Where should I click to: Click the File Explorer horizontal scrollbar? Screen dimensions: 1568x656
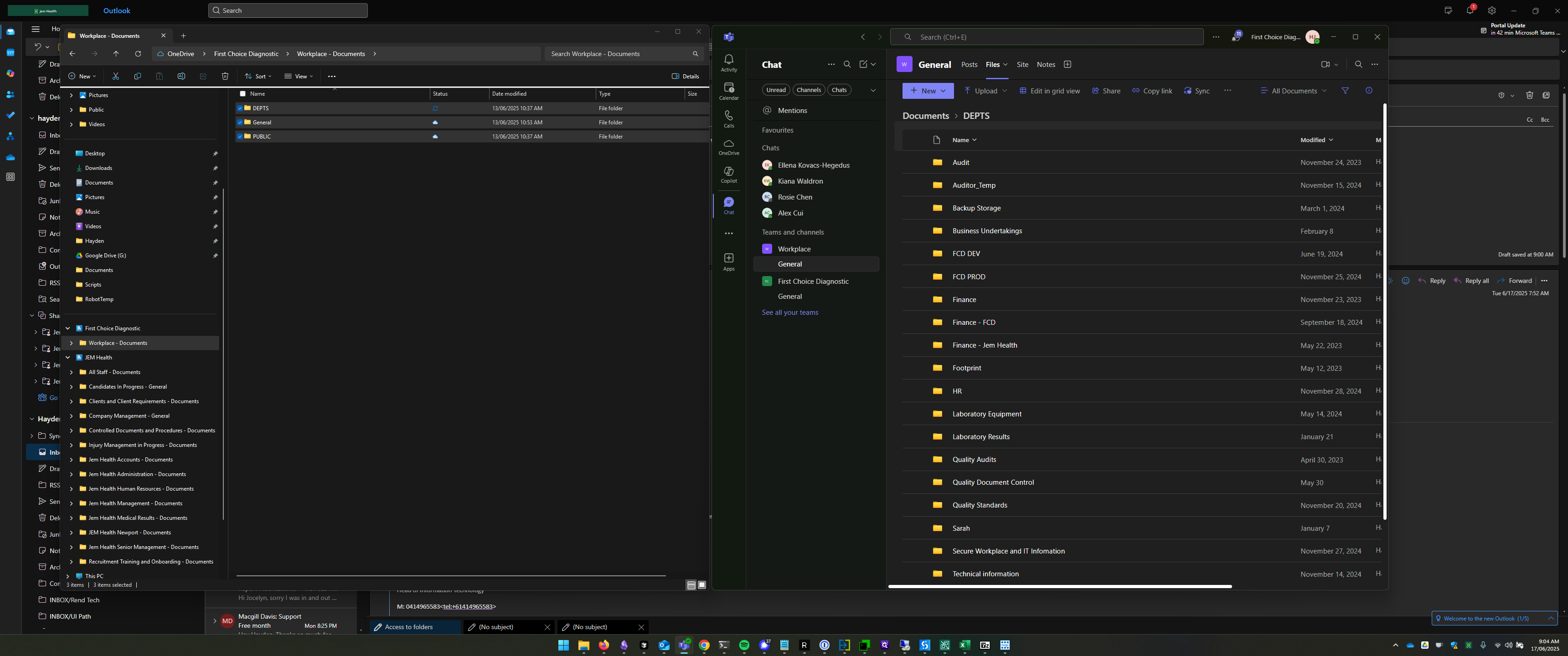point(450,575)
